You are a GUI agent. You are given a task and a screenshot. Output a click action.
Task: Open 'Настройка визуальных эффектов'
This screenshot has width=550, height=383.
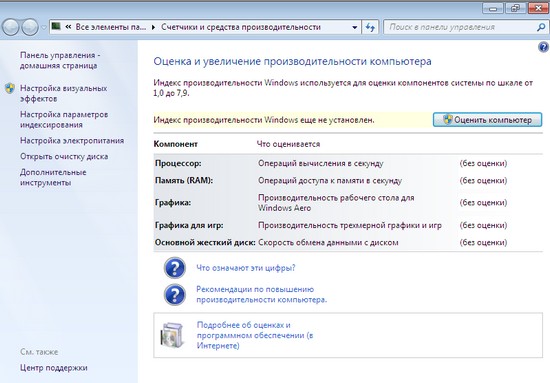tap(63, 93)
